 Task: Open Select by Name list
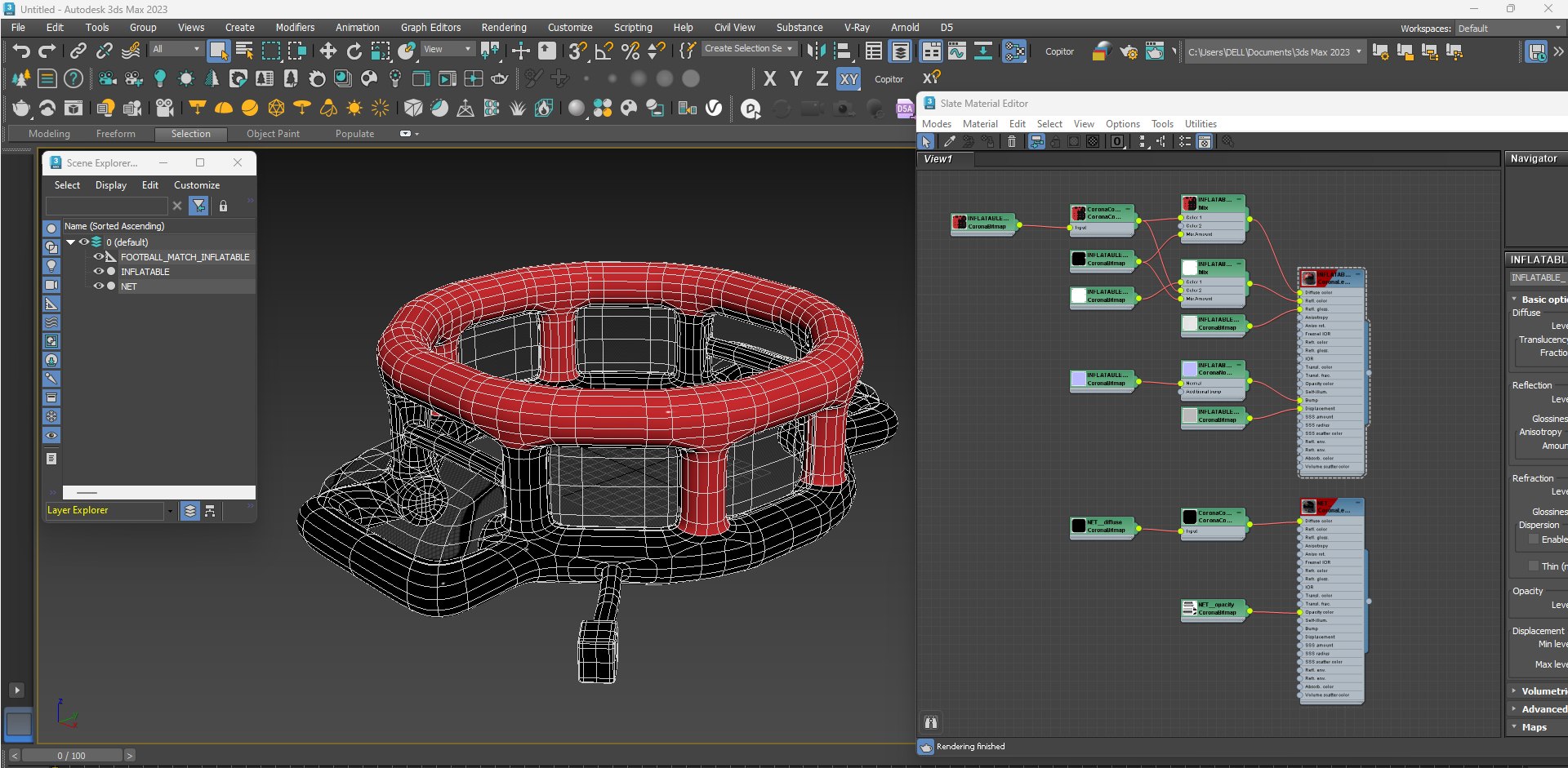click(x=244, y=51)
